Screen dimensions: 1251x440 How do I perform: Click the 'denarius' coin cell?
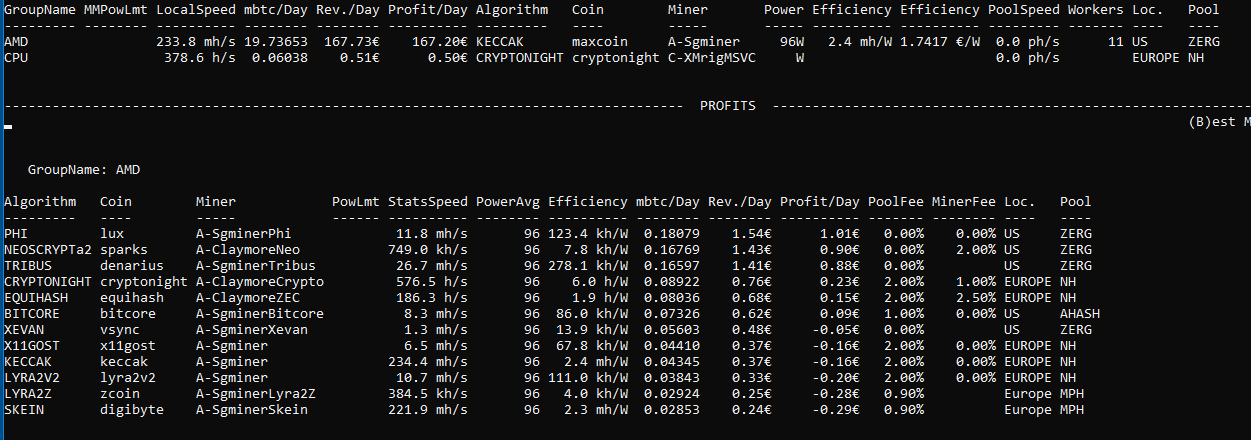[x=132, y=266]
